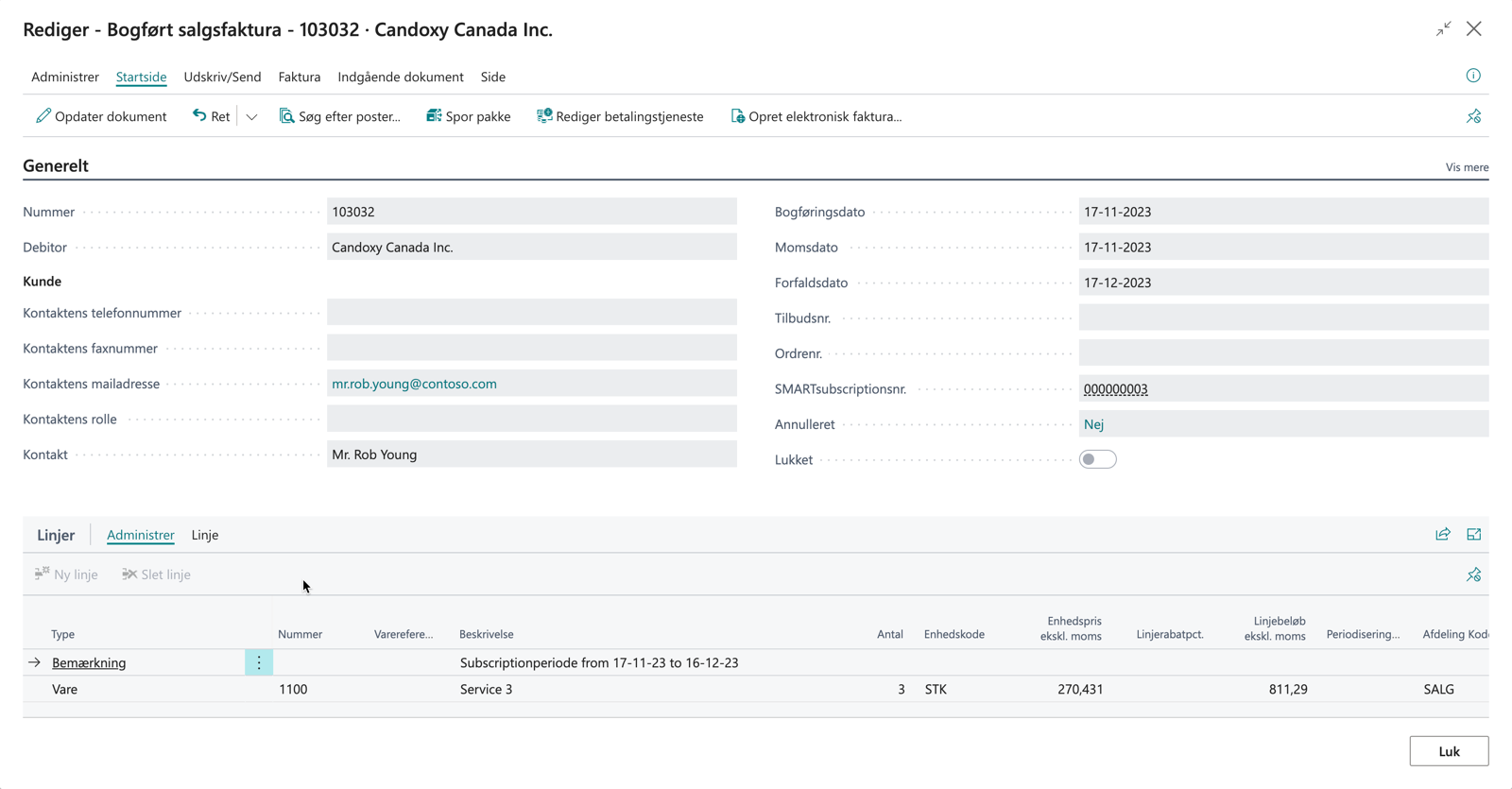
Task: Click the SMARTsubscriptionsnr. value 000000003
Action: click(x=1115, y=389)
